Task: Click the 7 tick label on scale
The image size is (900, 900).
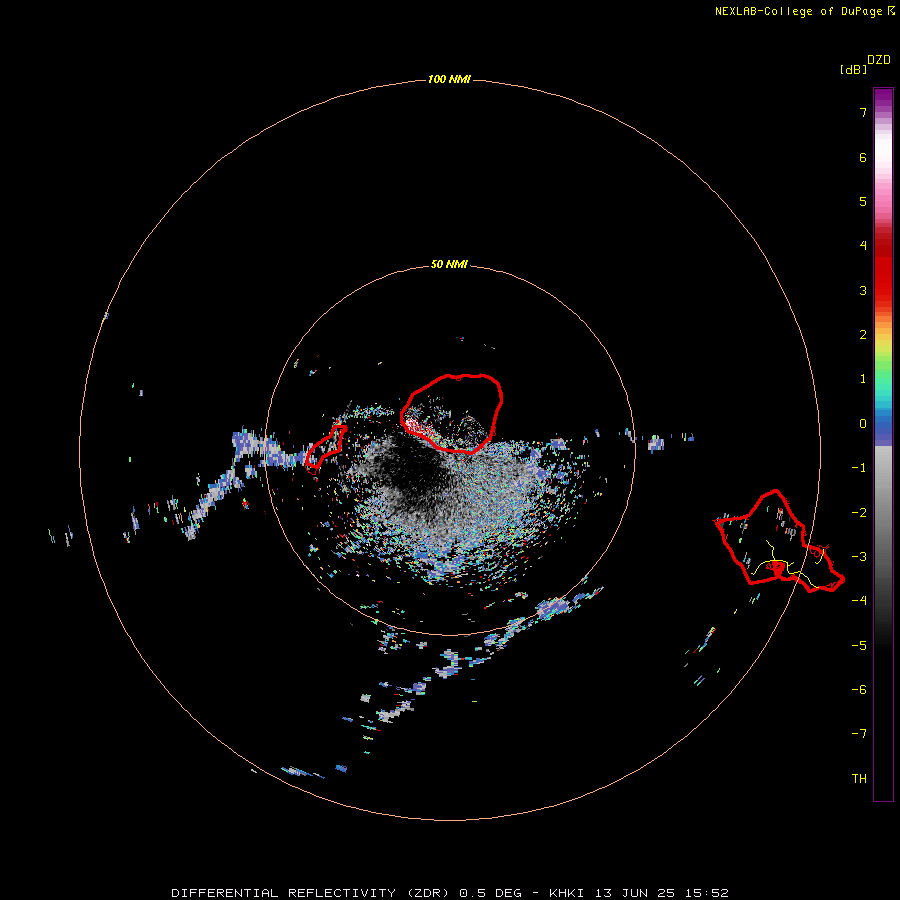Action: pos(863,112)
